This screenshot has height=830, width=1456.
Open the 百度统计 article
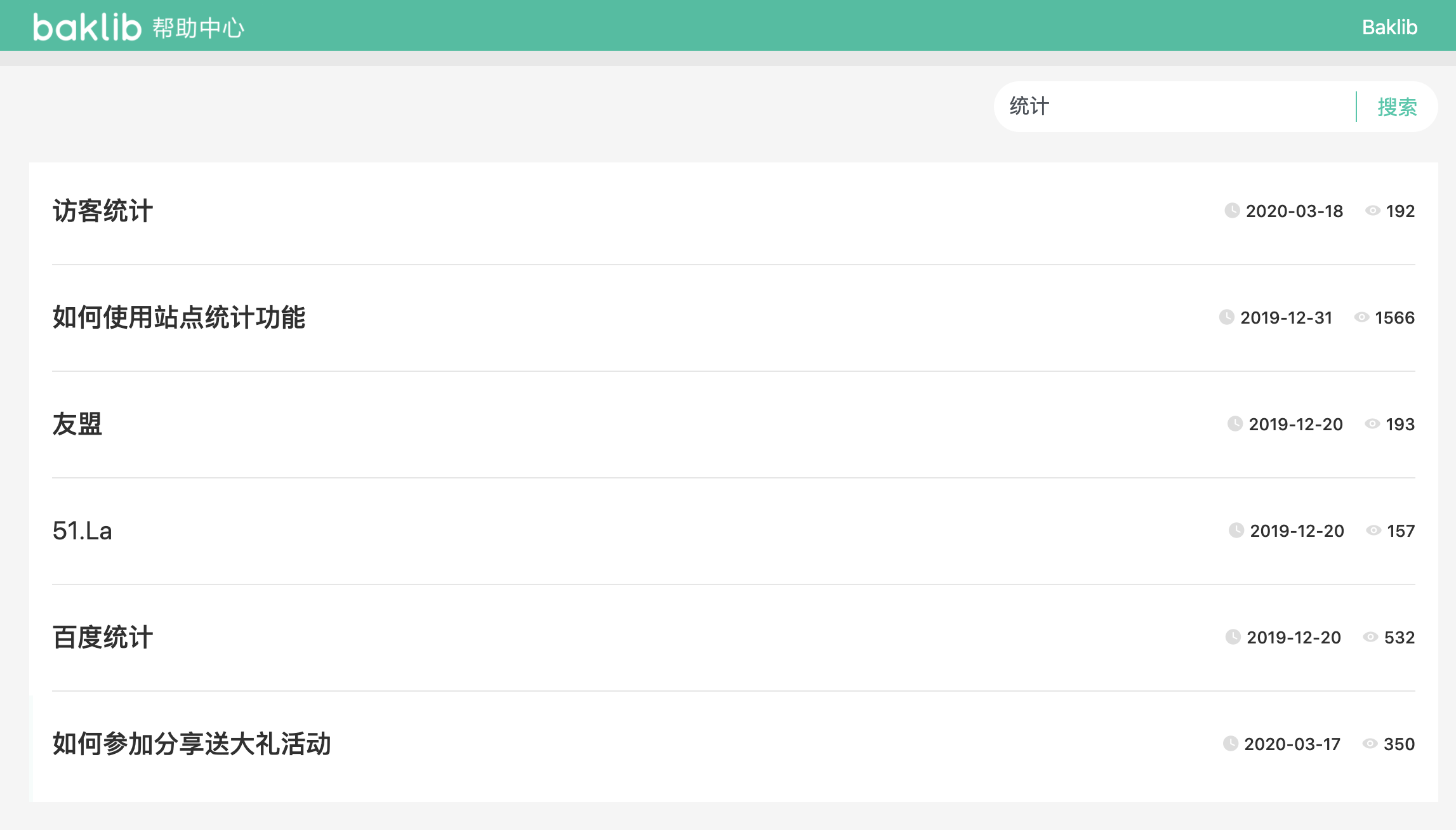pos(103,637)
